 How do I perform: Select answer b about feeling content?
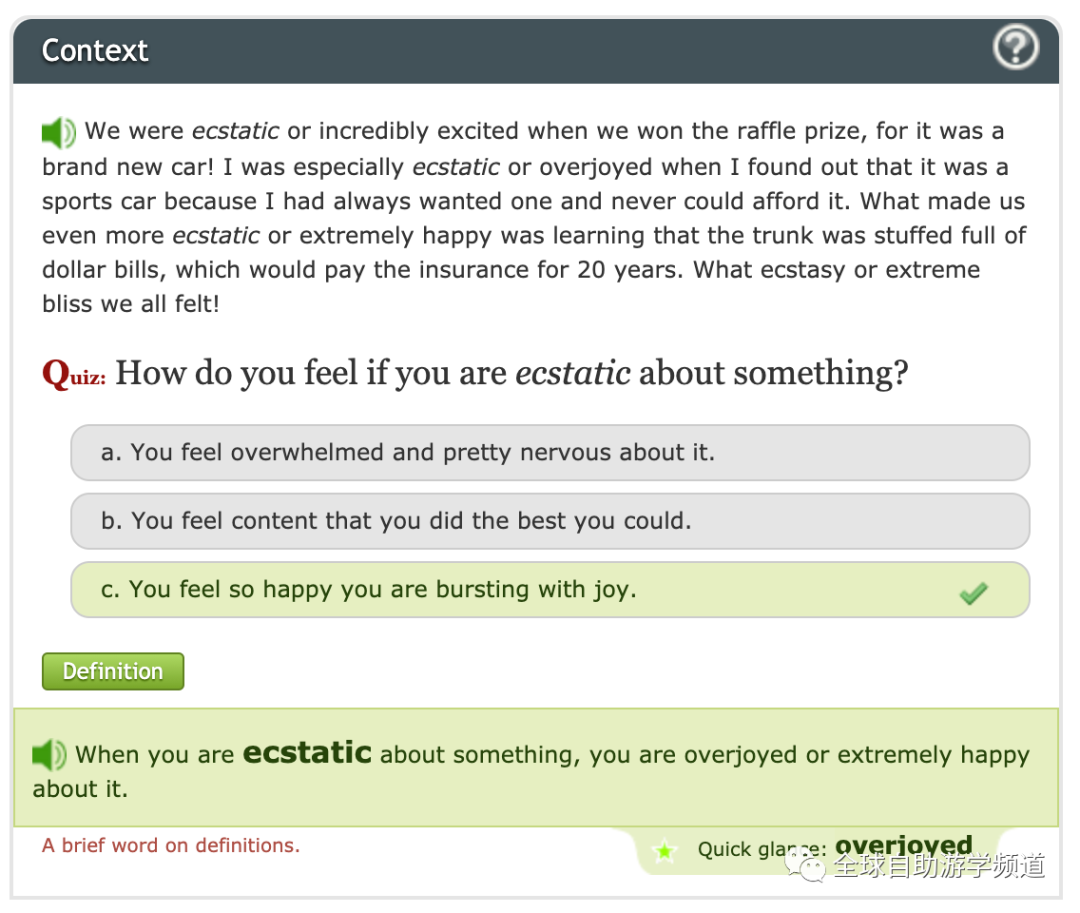click(x=550, y=521)
